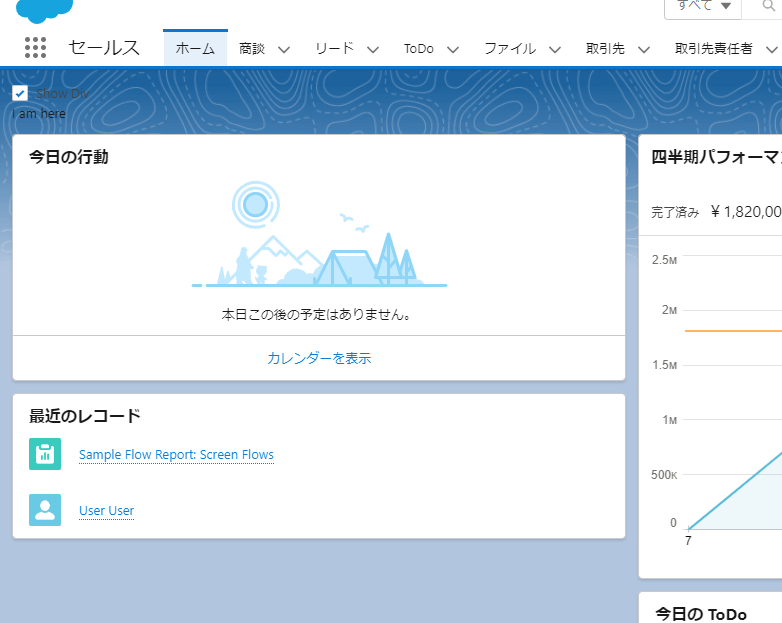Open the User User record link
Screen dimensions: 782x623
pyautogui.click(x=107, y=511)
